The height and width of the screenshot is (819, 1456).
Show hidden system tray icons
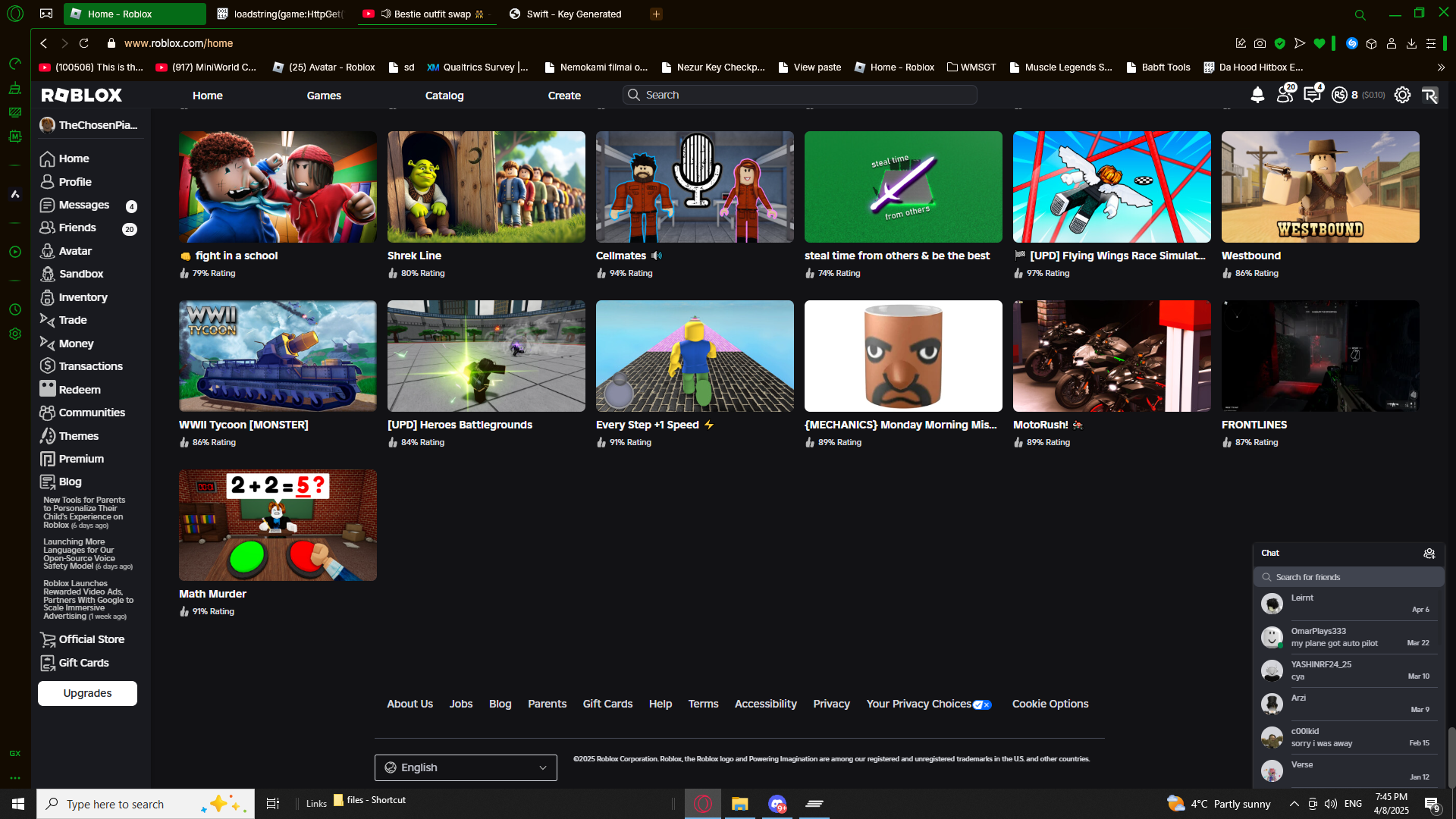1294,804
